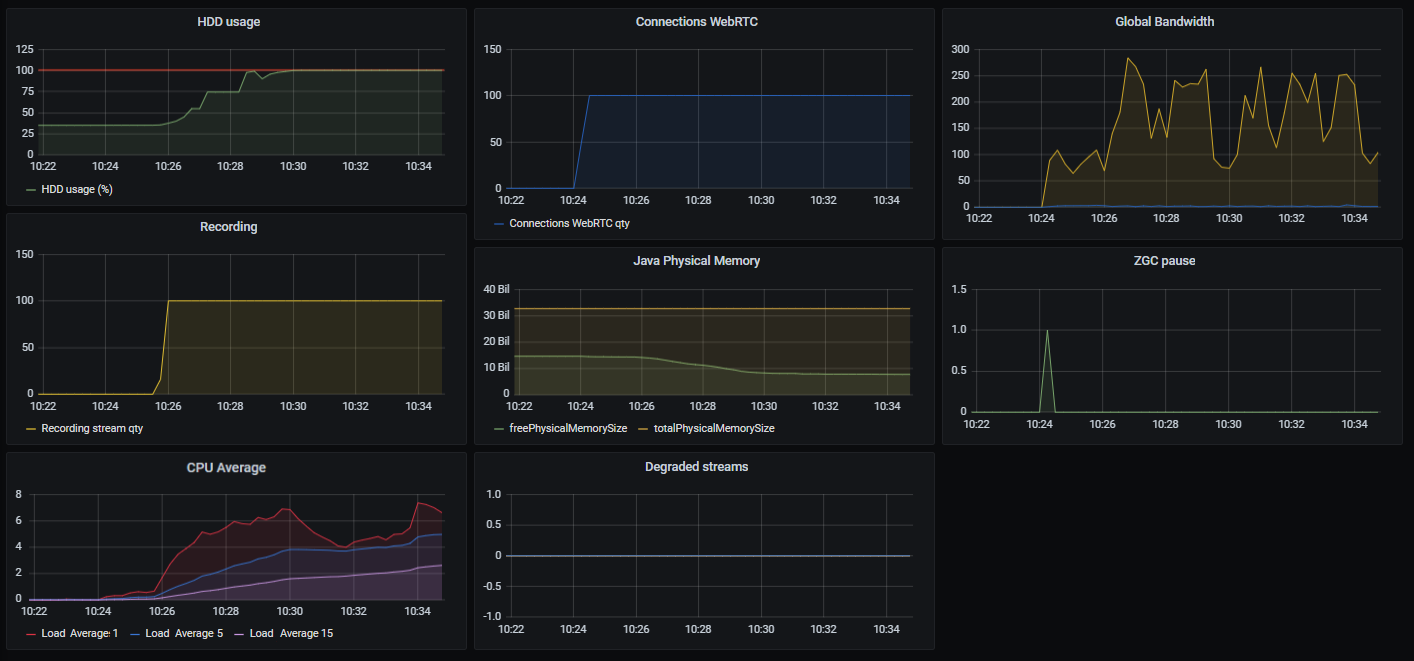Open the HDD usage panel title
The width and height of the screenshot is (1414, 661).
coord(229,21)
